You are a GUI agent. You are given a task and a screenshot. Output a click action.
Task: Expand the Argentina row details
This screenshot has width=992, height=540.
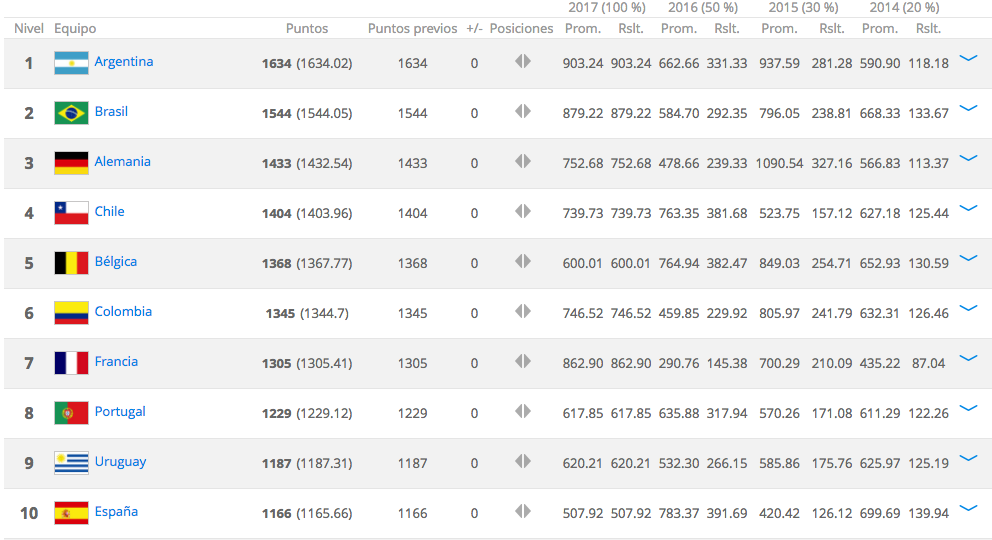pyautogui.click(x=967, y=59)
